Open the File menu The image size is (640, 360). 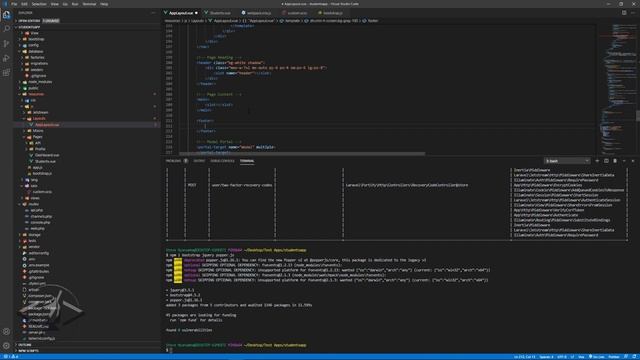(14, 4)
